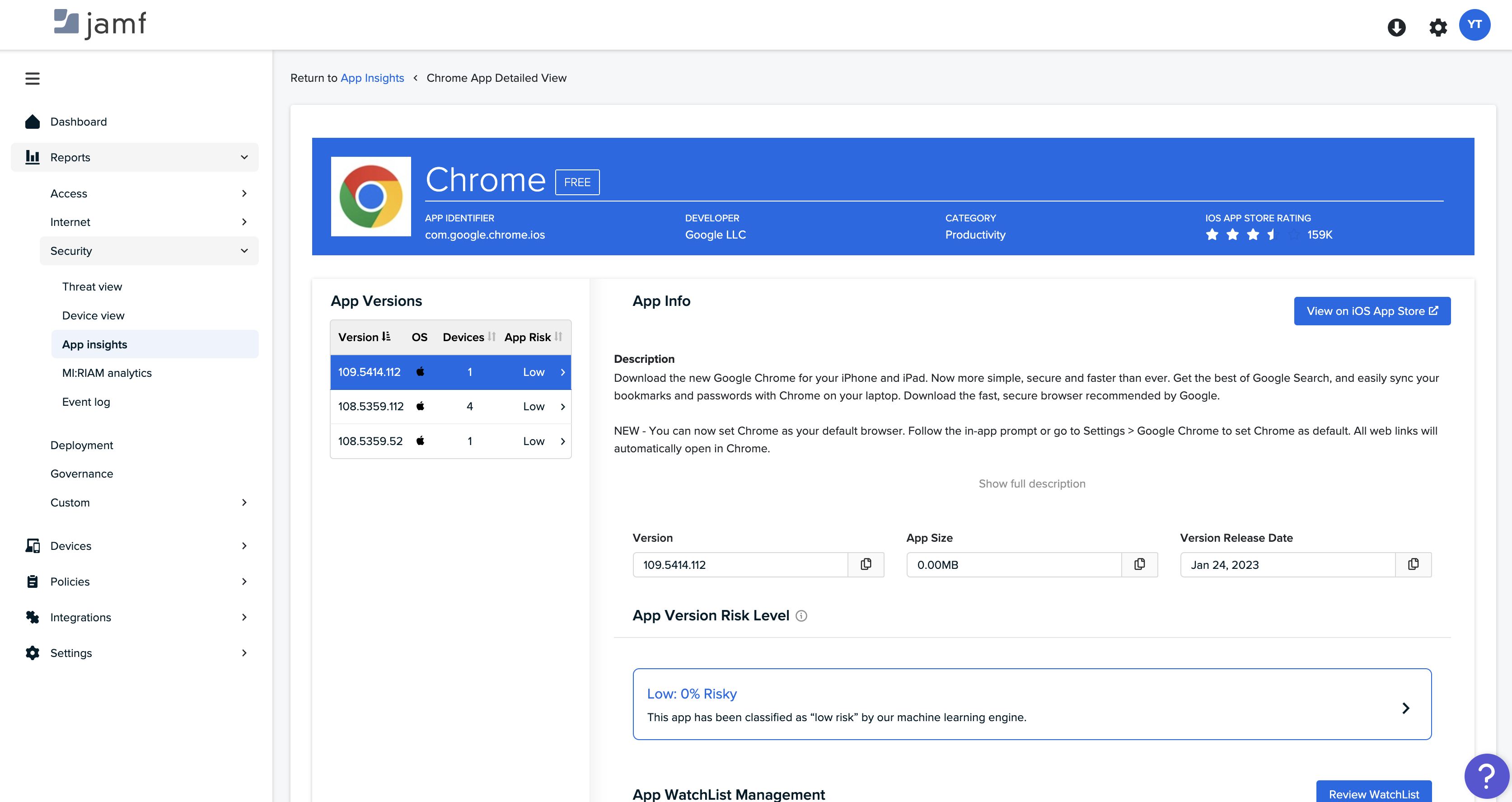Viewport: 1512px width, 802px height.
Task: Follow the App Insights breadcrumb link
Action: [x=372, y=78]
